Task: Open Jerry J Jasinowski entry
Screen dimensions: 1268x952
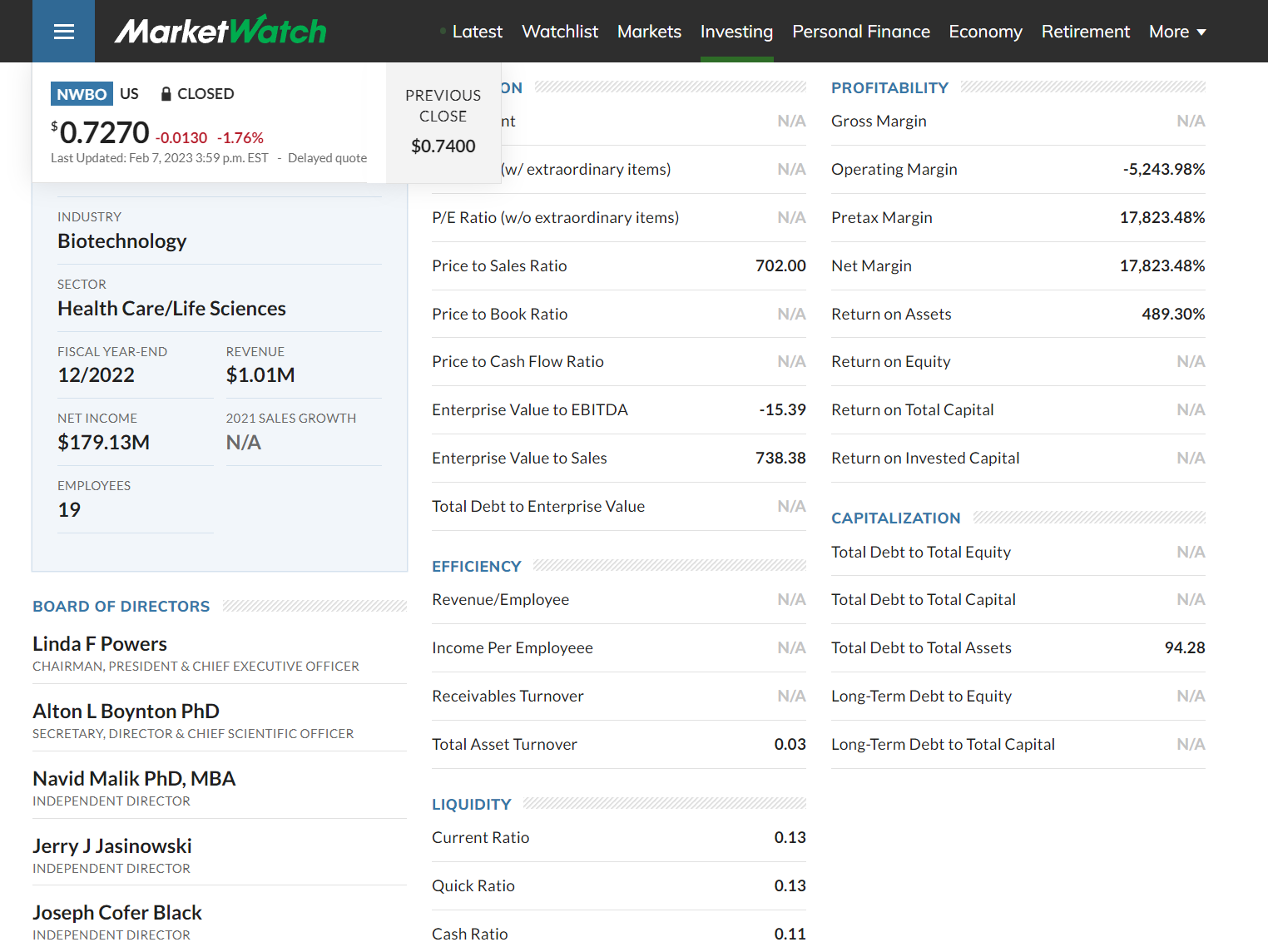Action: [x=112, y=846]
